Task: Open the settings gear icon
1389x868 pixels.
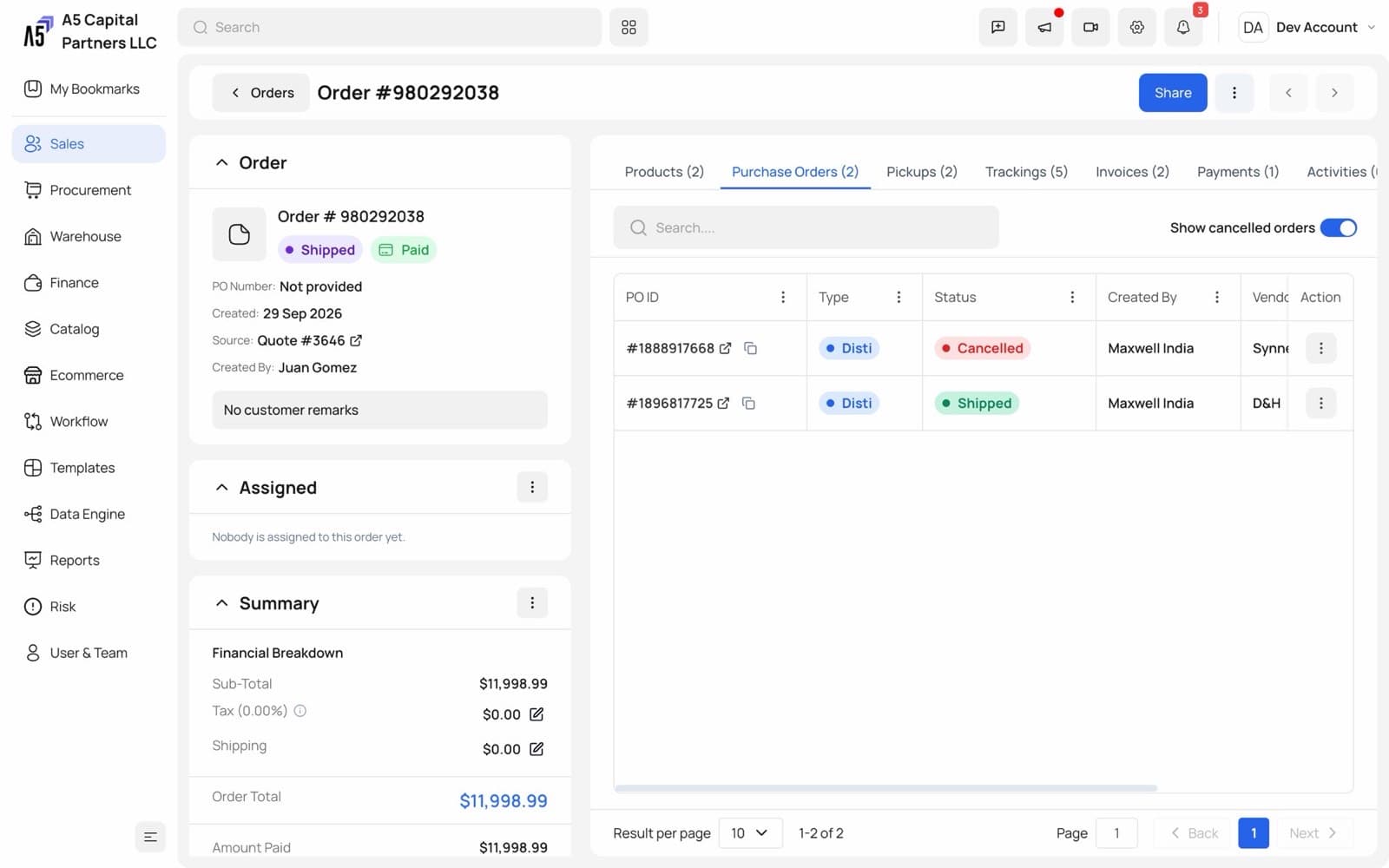Action: [1136, 27]
